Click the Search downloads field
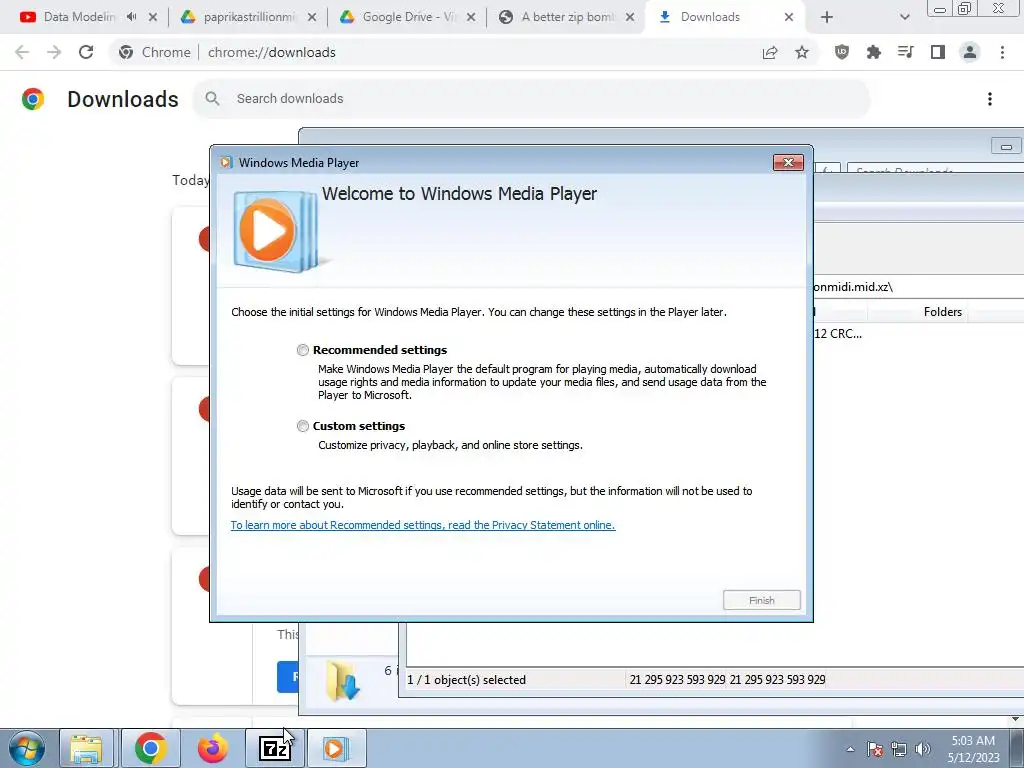Image resolution: width=1024 pixels, height=768 pixels. (x=531, y=99)
